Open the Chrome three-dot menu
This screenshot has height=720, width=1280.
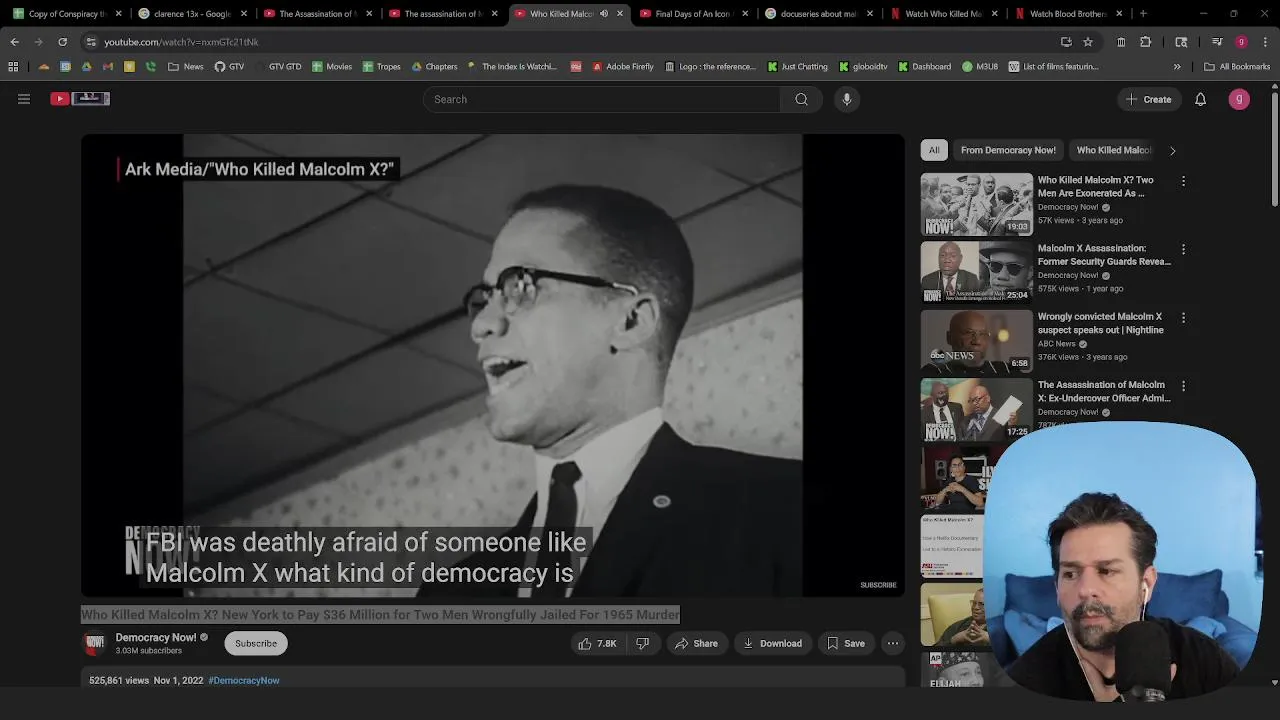pyautogui.click(x=1265, y=42)
